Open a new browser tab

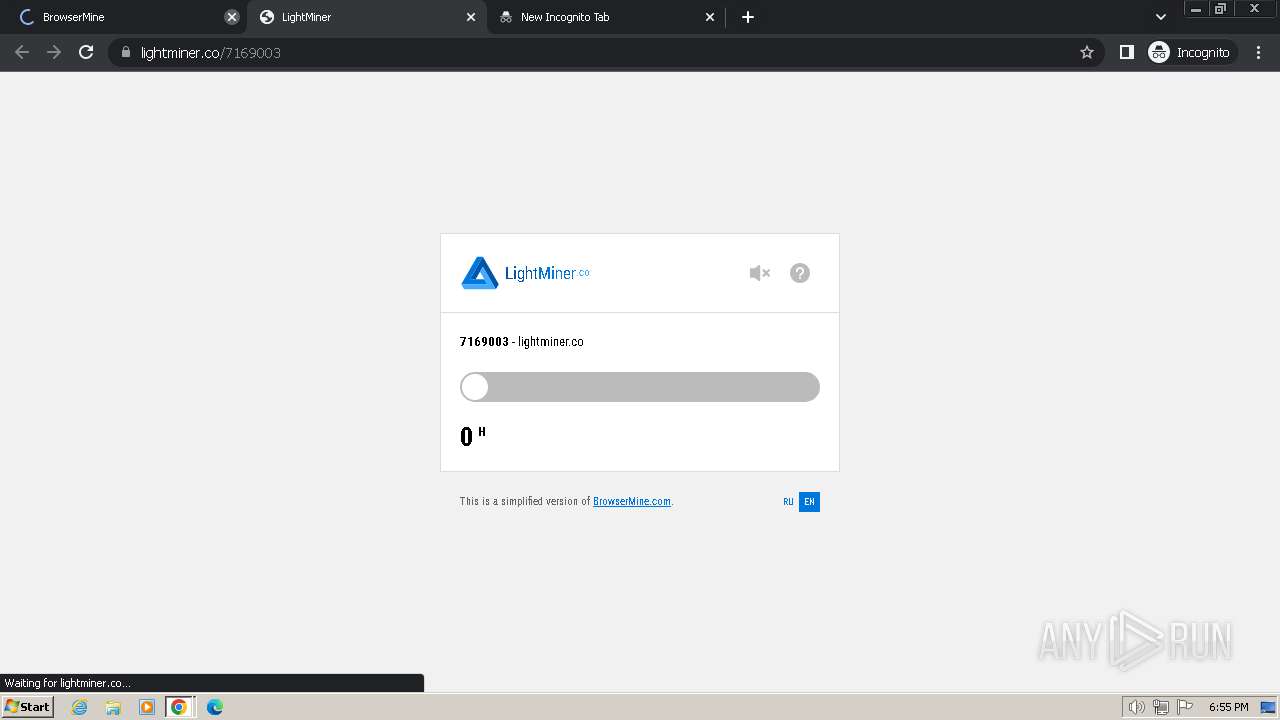pos(748,17)
